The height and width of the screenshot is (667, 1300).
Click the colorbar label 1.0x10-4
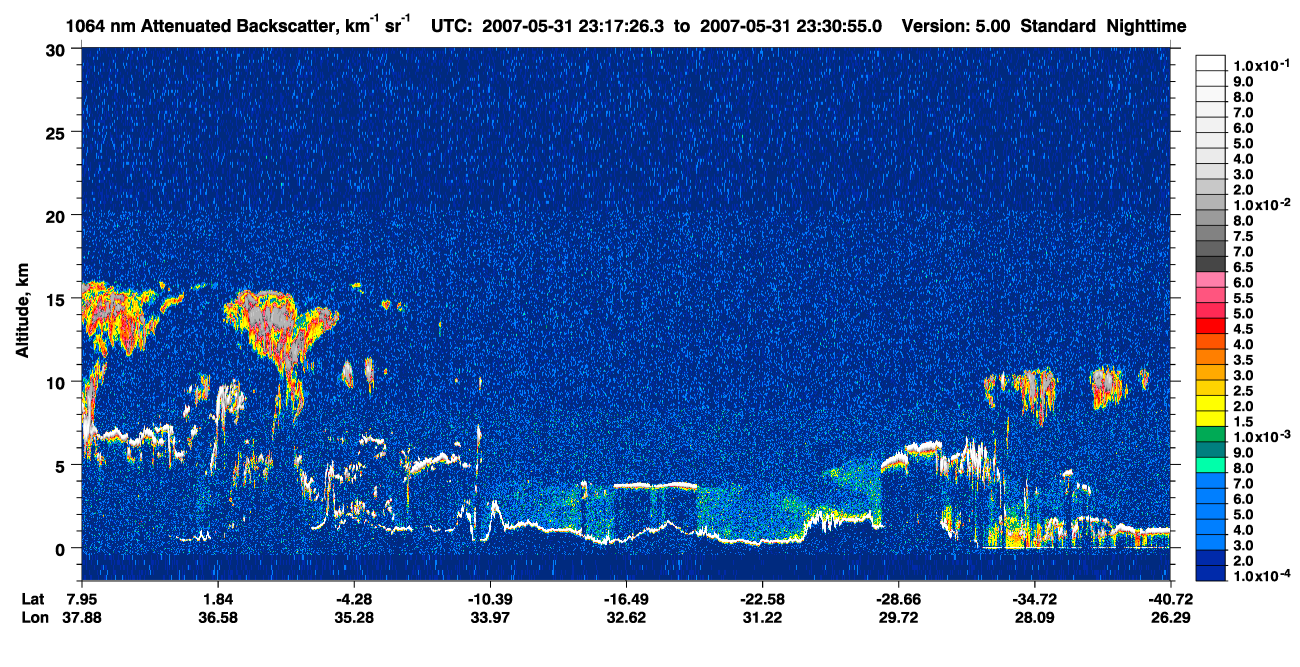(1263, 576)
